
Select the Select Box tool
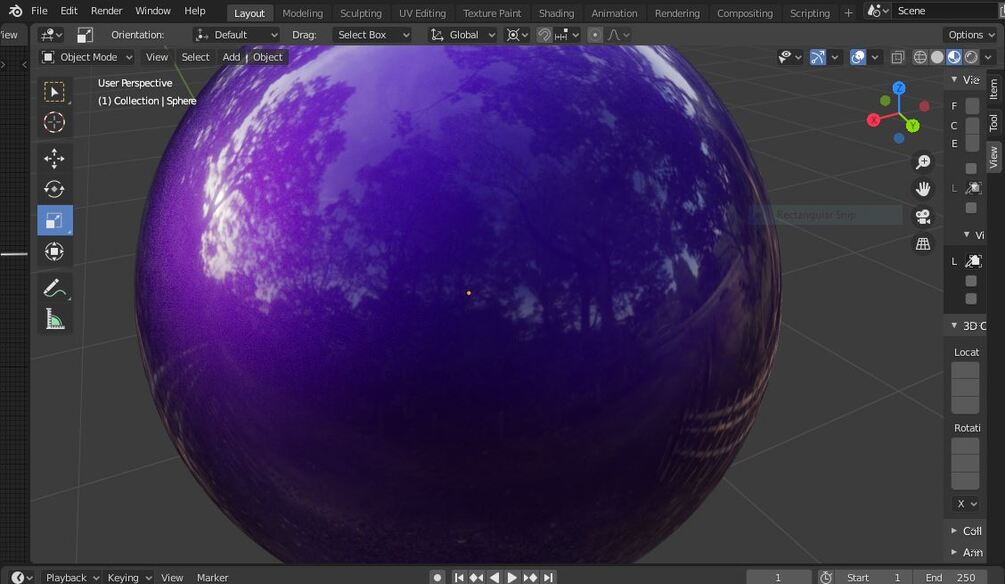coord(54,92)
